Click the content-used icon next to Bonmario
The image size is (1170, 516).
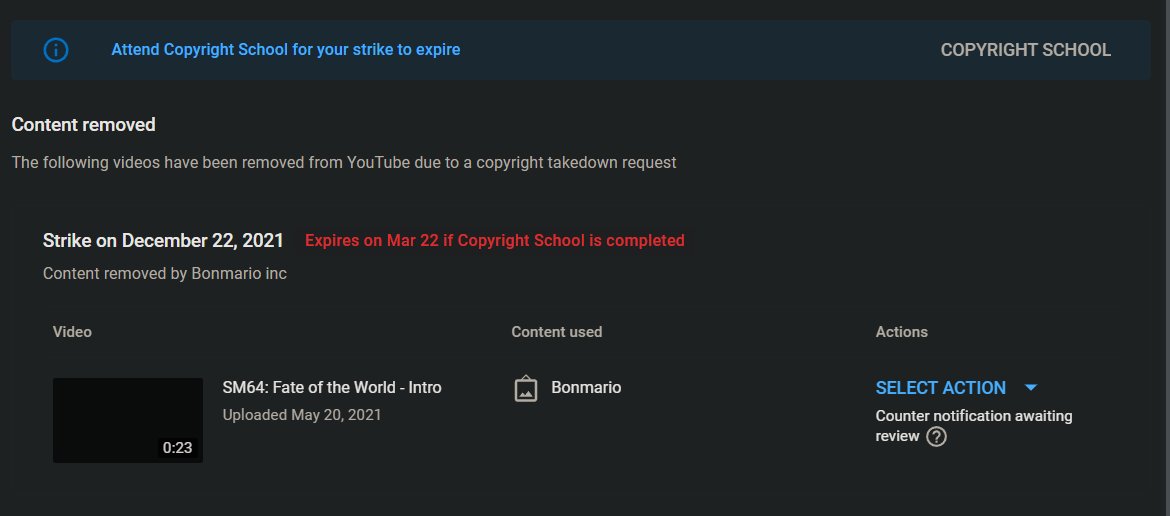[526, 388]
